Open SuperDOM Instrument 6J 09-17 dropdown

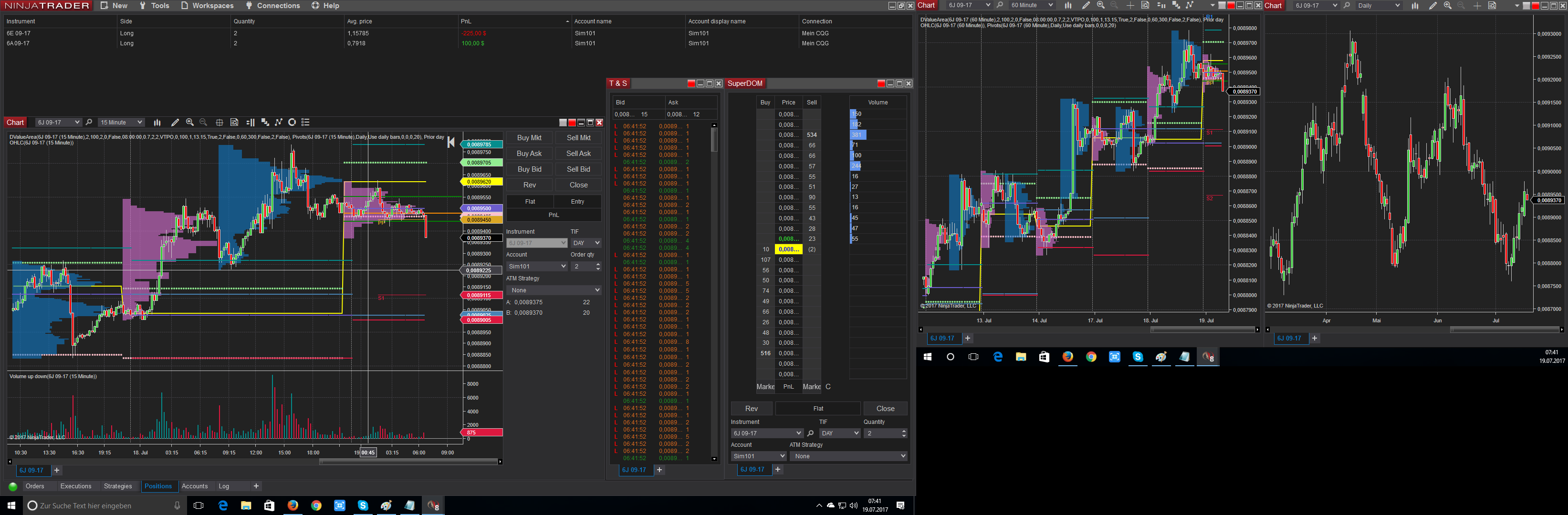[x=767, y=433]
